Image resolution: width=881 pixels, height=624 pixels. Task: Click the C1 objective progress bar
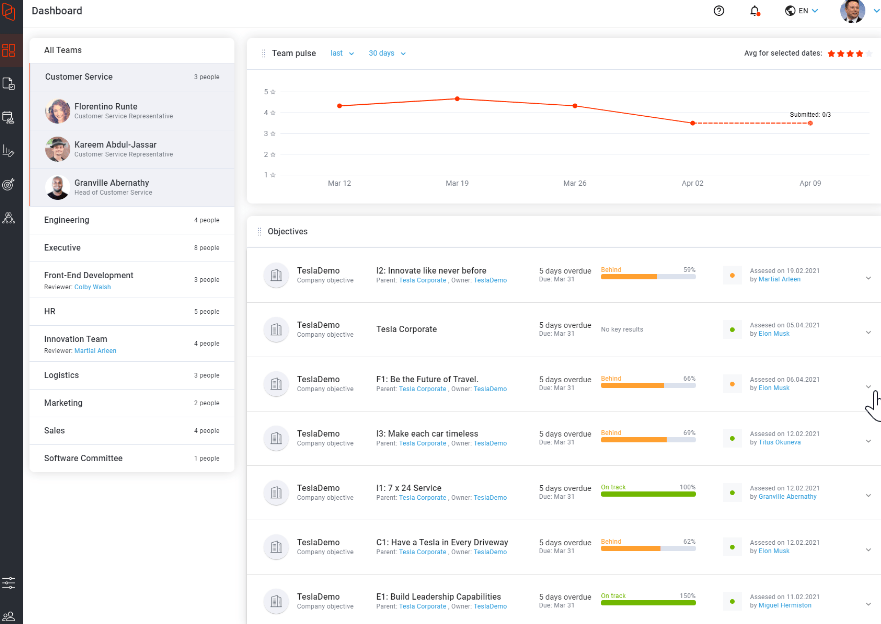648,548
